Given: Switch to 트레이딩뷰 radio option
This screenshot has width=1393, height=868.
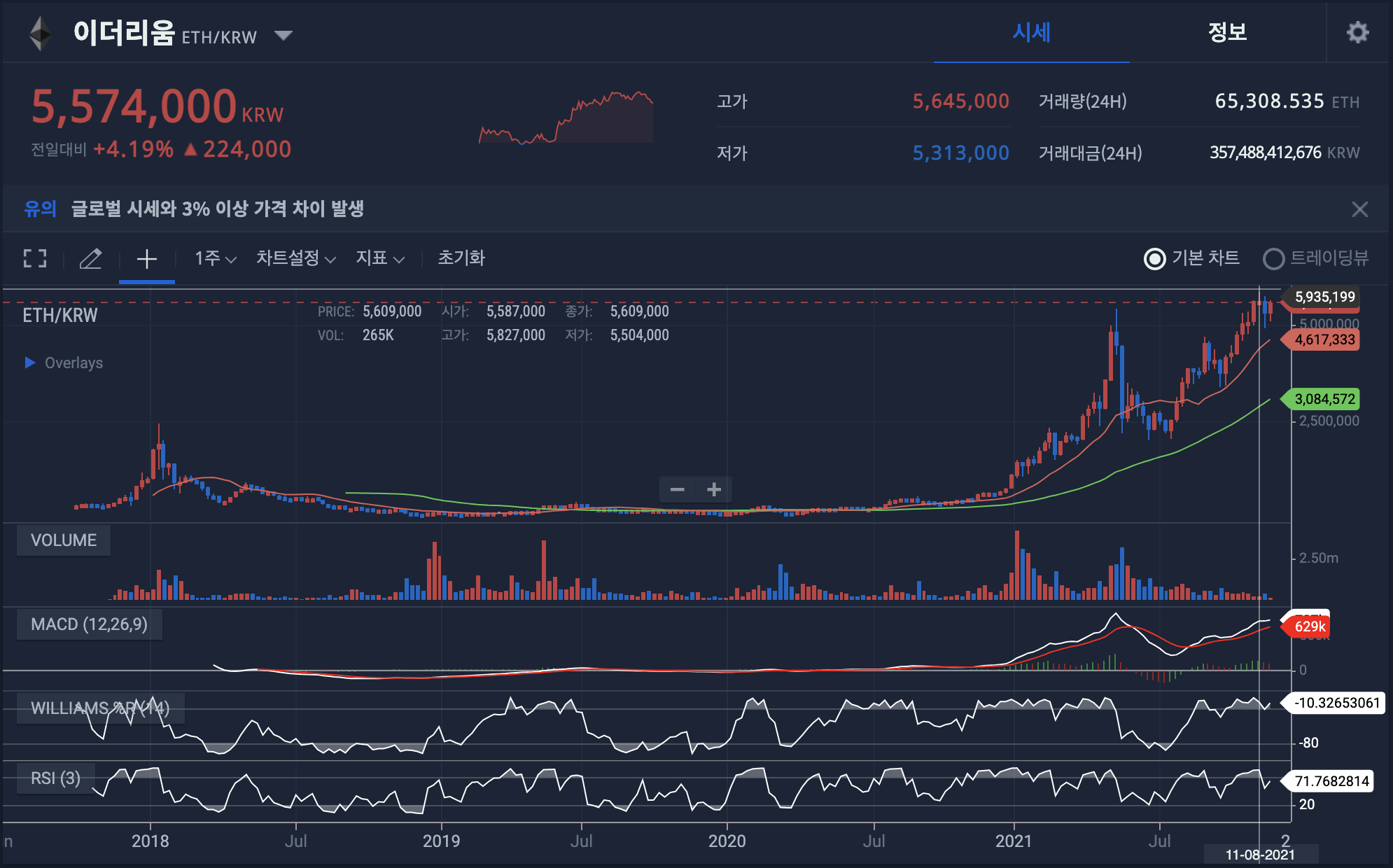Looking at the screenshot, I should pyautogui.click(x=1273, y=259).
